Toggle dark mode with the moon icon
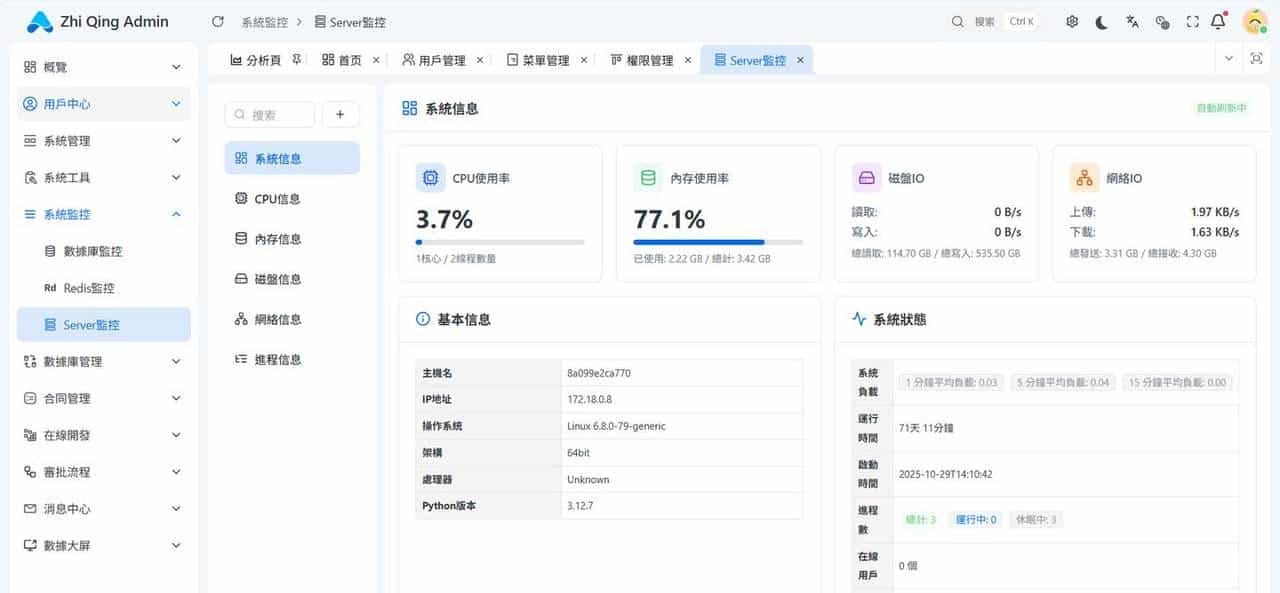Image resolution: width=1280 pixels, height=593 pixels. [1101, 21]
